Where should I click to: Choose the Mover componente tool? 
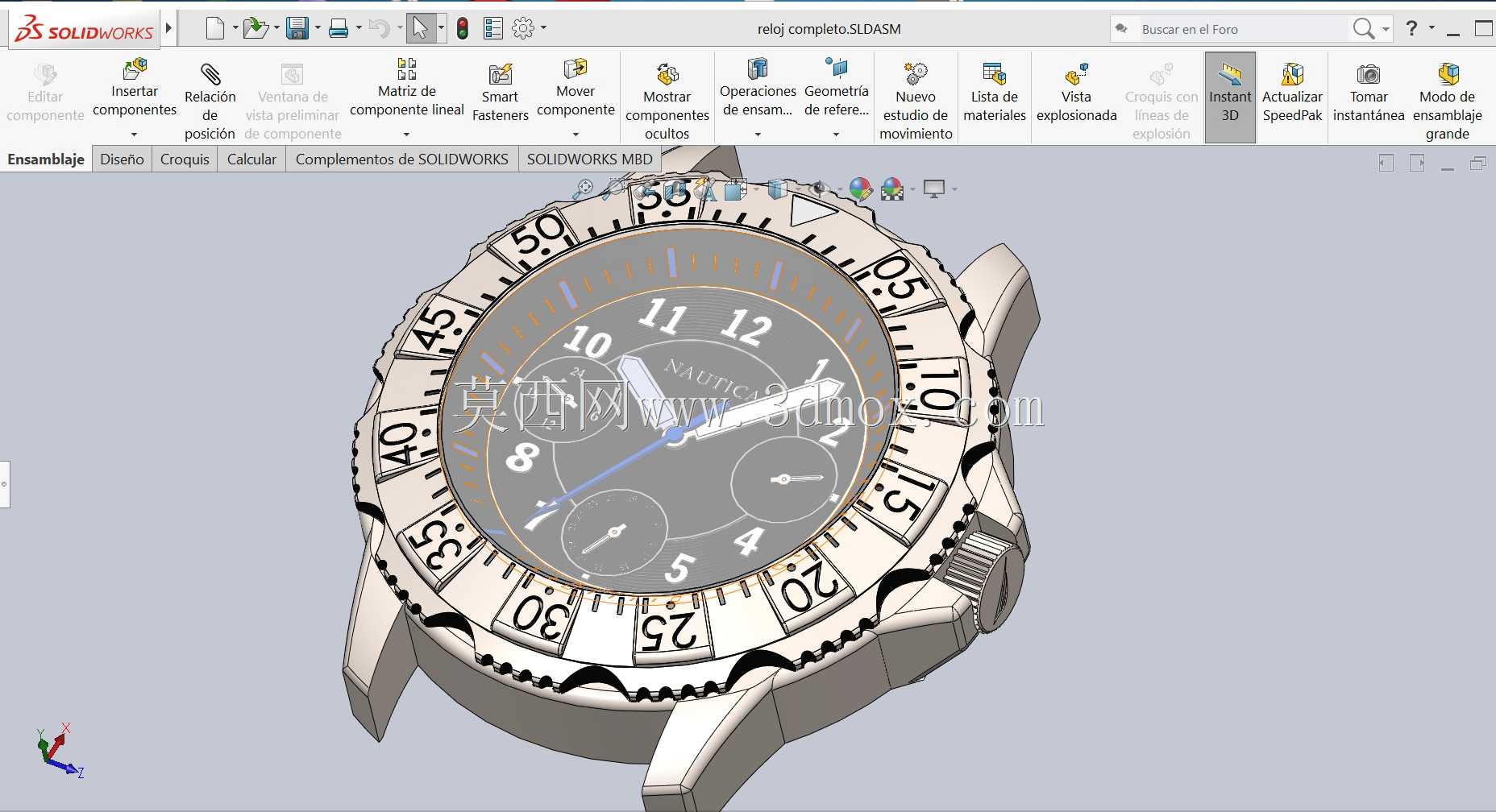(576, 89)
